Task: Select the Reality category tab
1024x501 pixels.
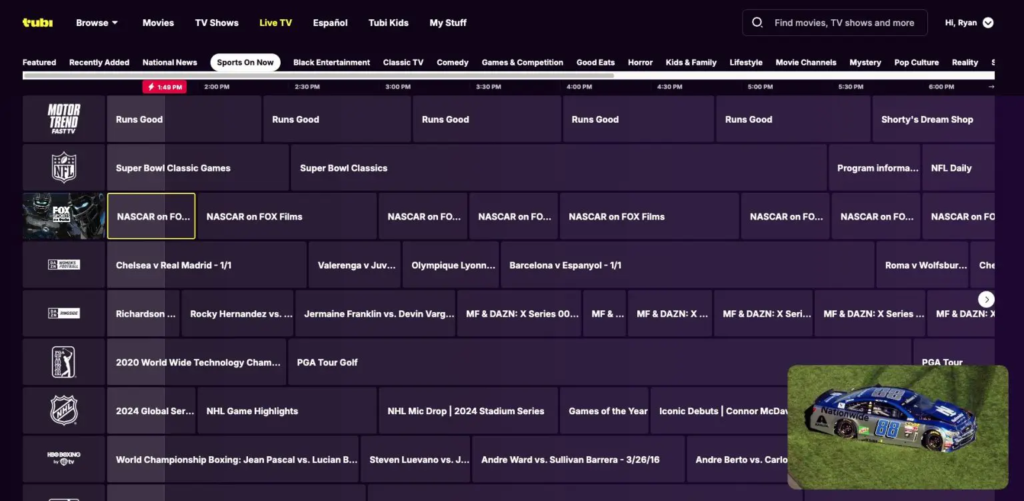Action: [965, 63]
